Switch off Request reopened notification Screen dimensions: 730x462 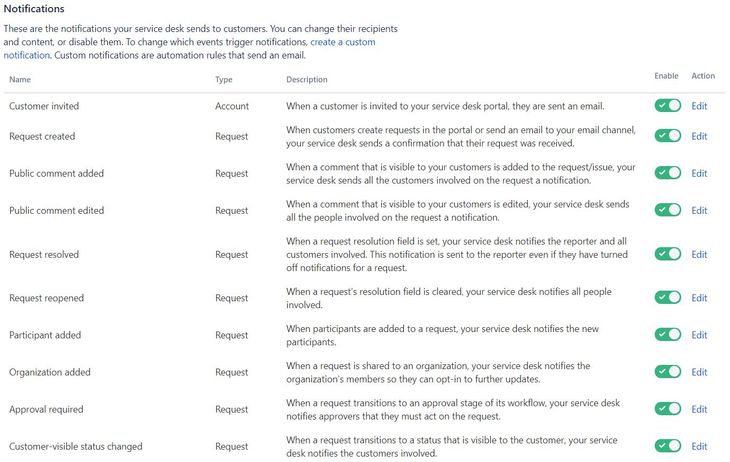coord(667,298)
